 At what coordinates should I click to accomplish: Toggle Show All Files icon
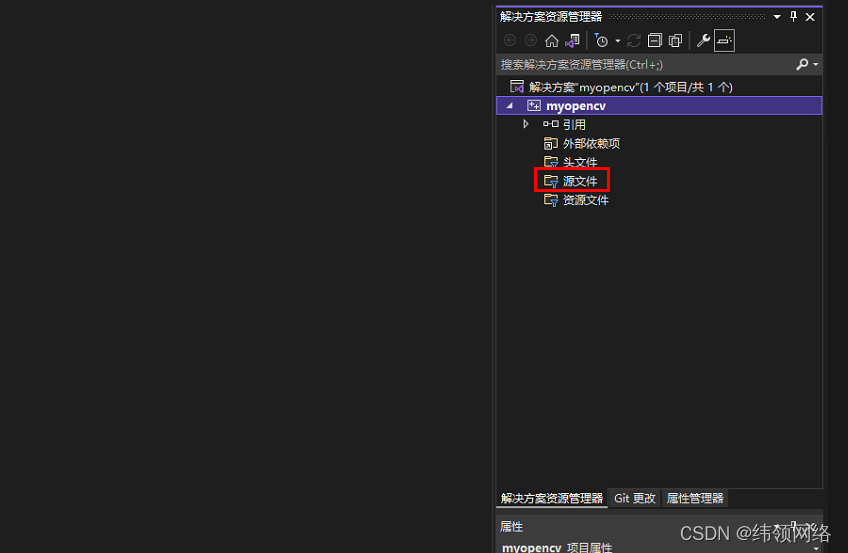click(675, 41)
